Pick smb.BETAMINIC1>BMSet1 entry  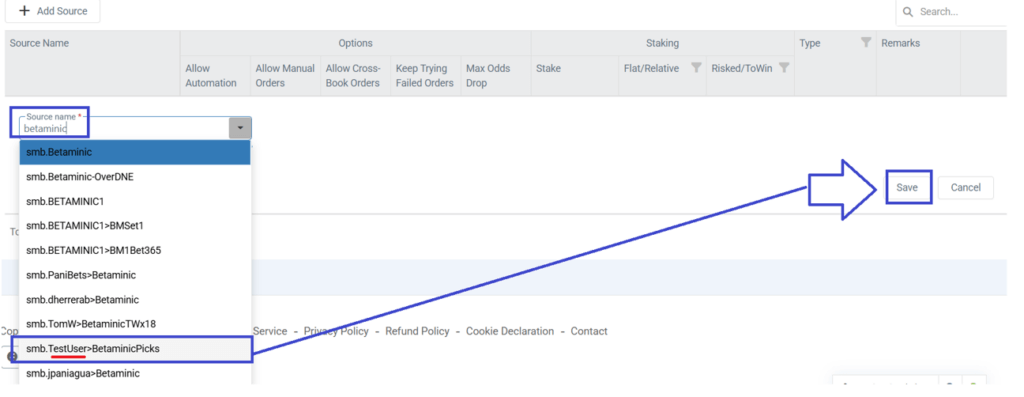pos(135,226)
